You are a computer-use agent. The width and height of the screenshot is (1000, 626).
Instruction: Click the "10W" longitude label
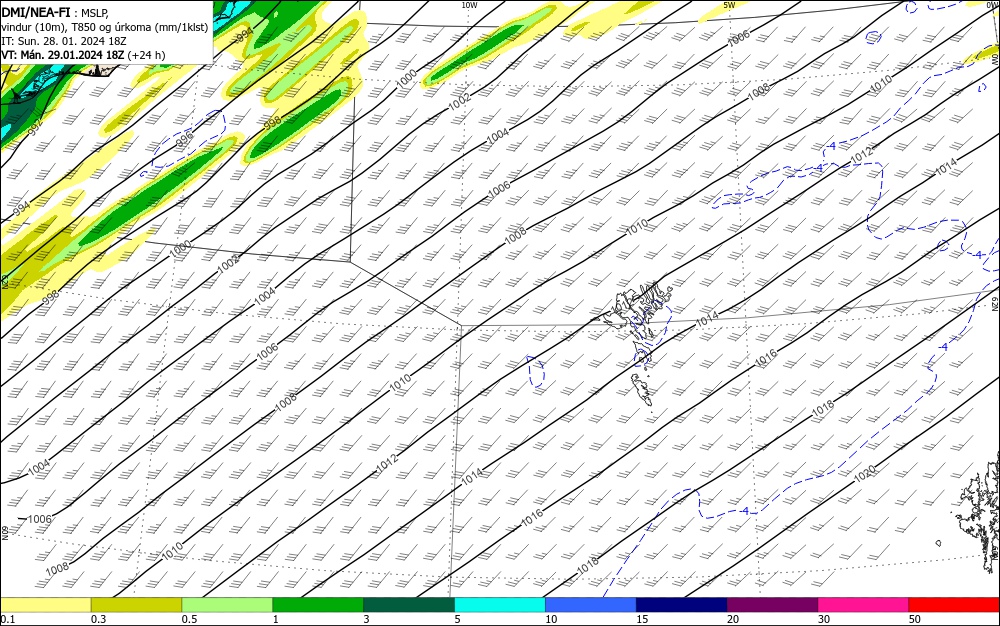(x=469, y=5)
